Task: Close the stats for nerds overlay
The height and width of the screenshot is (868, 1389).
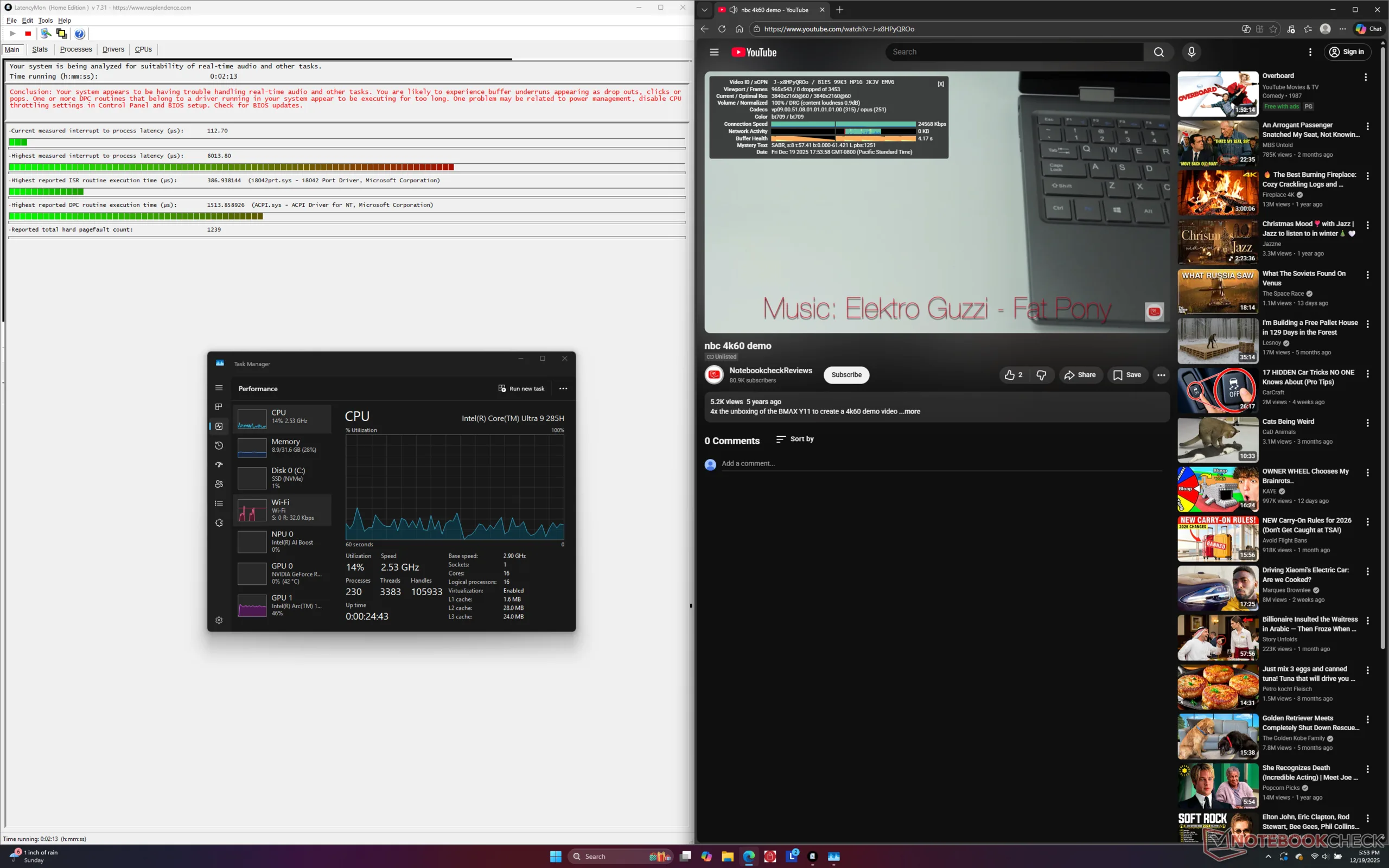Action: [940, 84]
